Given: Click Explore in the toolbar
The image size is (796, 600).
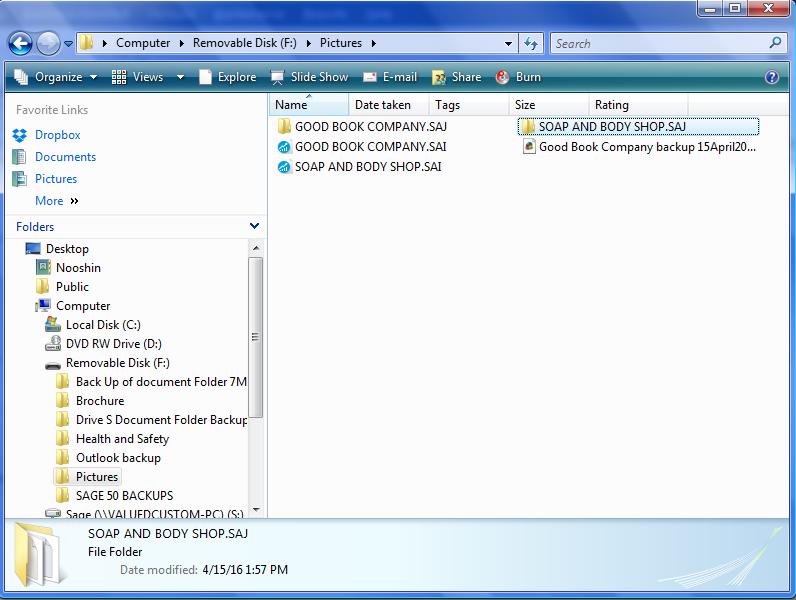Looking at the screenshot, I should tap(227, 77).
